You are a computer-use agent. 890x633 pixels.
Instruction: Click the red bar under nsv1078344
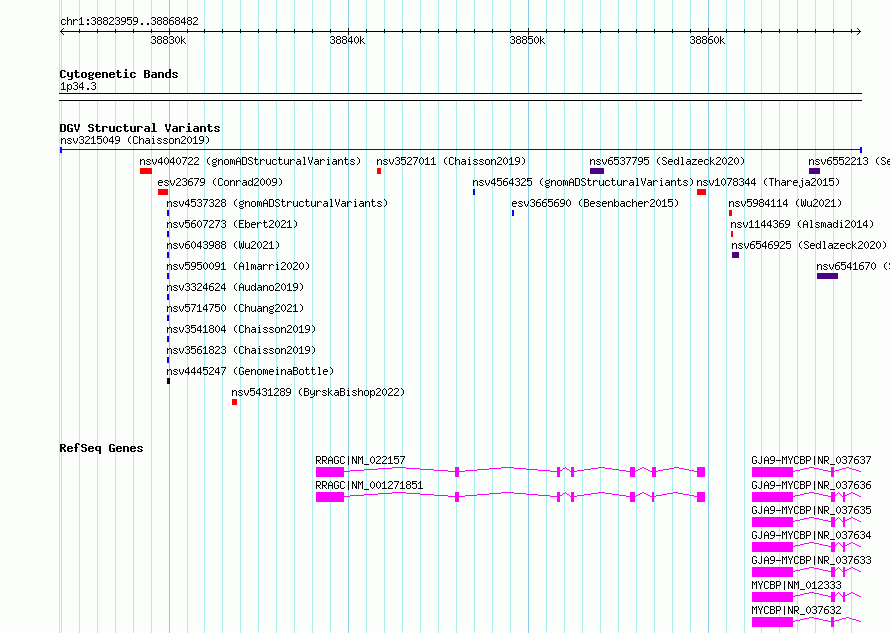[702, 192]
